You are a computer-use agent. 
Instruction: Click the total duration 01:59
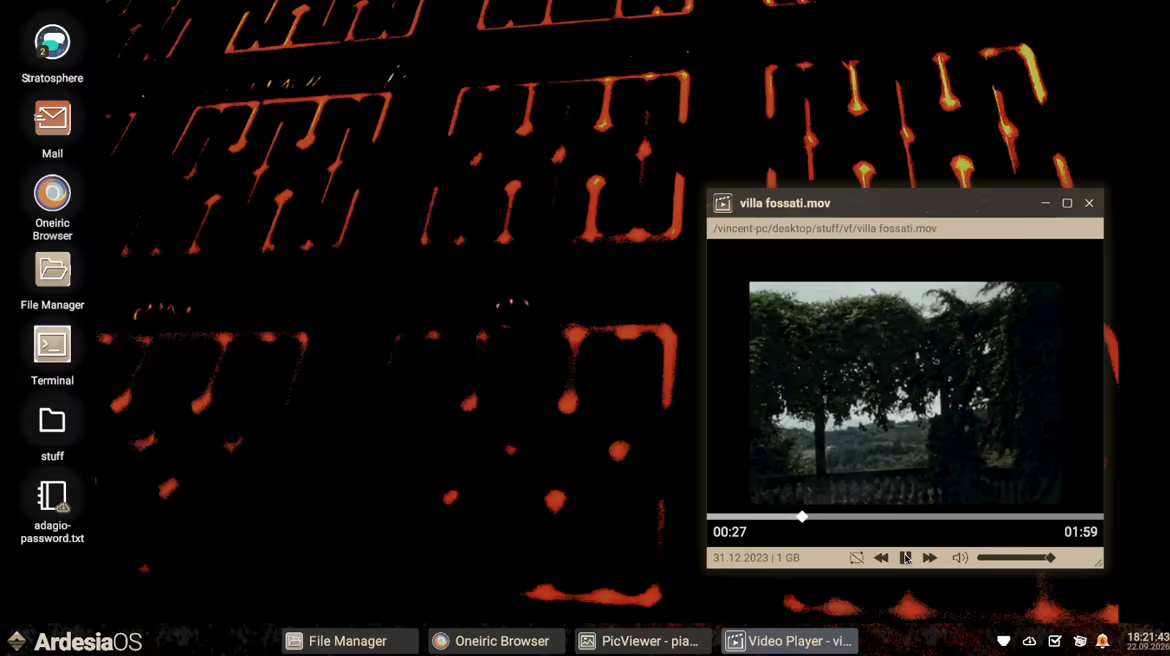pyautogui.click(x=1080, y=532)
